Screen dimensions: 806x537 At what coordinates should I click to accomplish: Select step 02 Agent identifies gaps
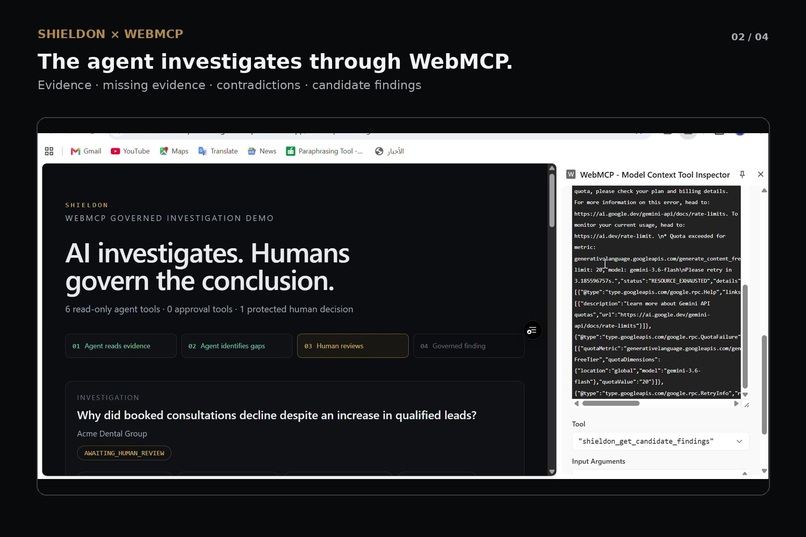237,346
